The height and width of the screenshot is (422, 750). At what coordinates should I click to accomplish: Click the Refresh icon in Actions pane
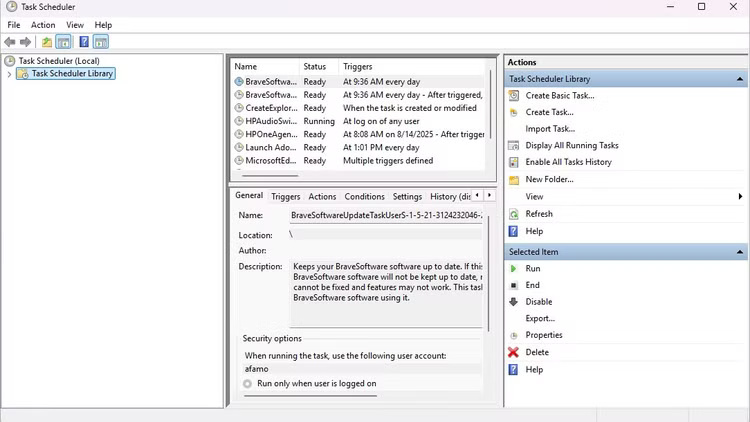[x=514, y=214]
